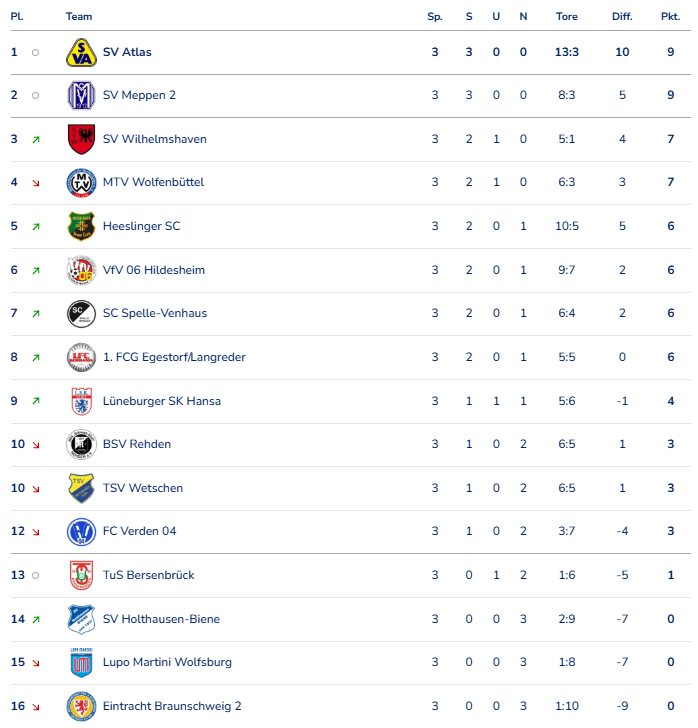Screen dimensions: 698x728
Task: Click the Lupo Martini Wolfsburg logo
Action: coord(81,663)
